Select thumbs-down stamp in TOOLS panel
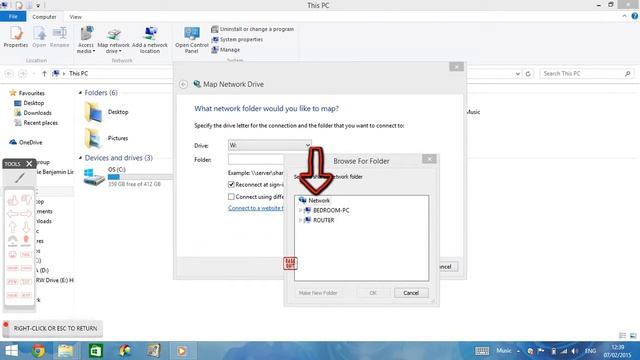640x360 pixels. [26, 200]
